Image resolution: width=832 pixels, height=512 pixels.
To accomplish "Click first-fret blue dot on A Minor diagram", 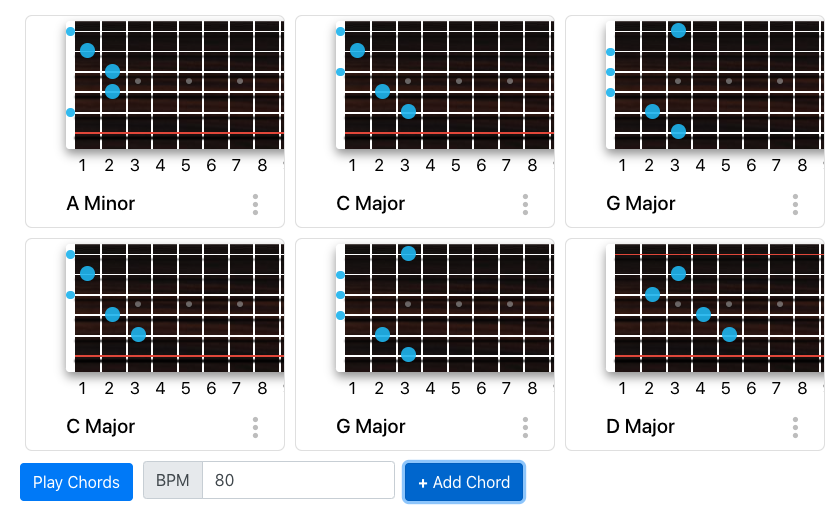I will click(88, 50).
